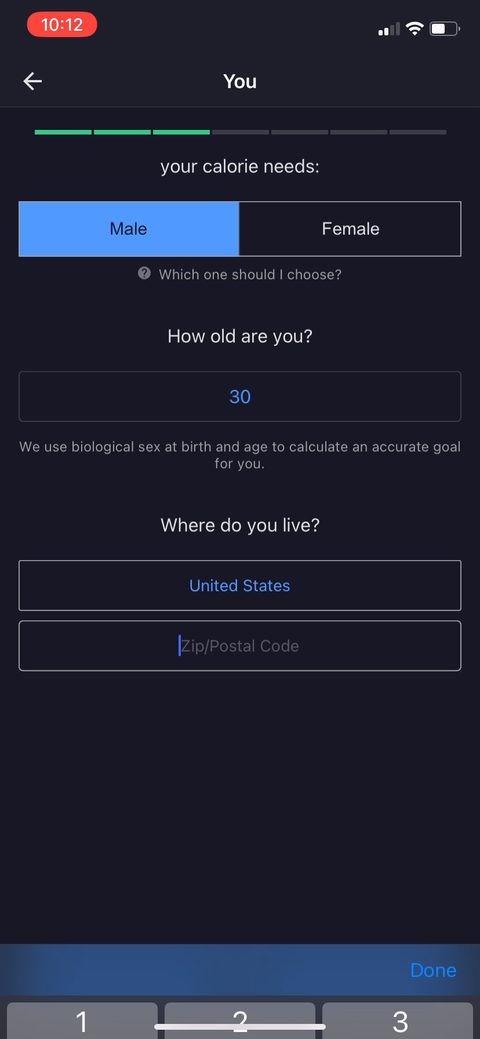Click the question mark help icon
This screenshot has width=480, height=1039.
point(144,273)
